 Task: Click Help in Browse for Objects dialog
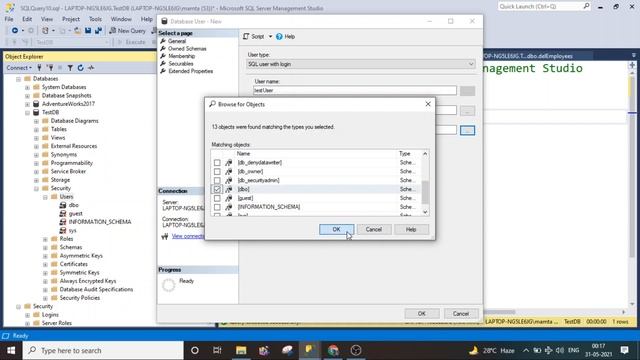click(x=411, y=229)
